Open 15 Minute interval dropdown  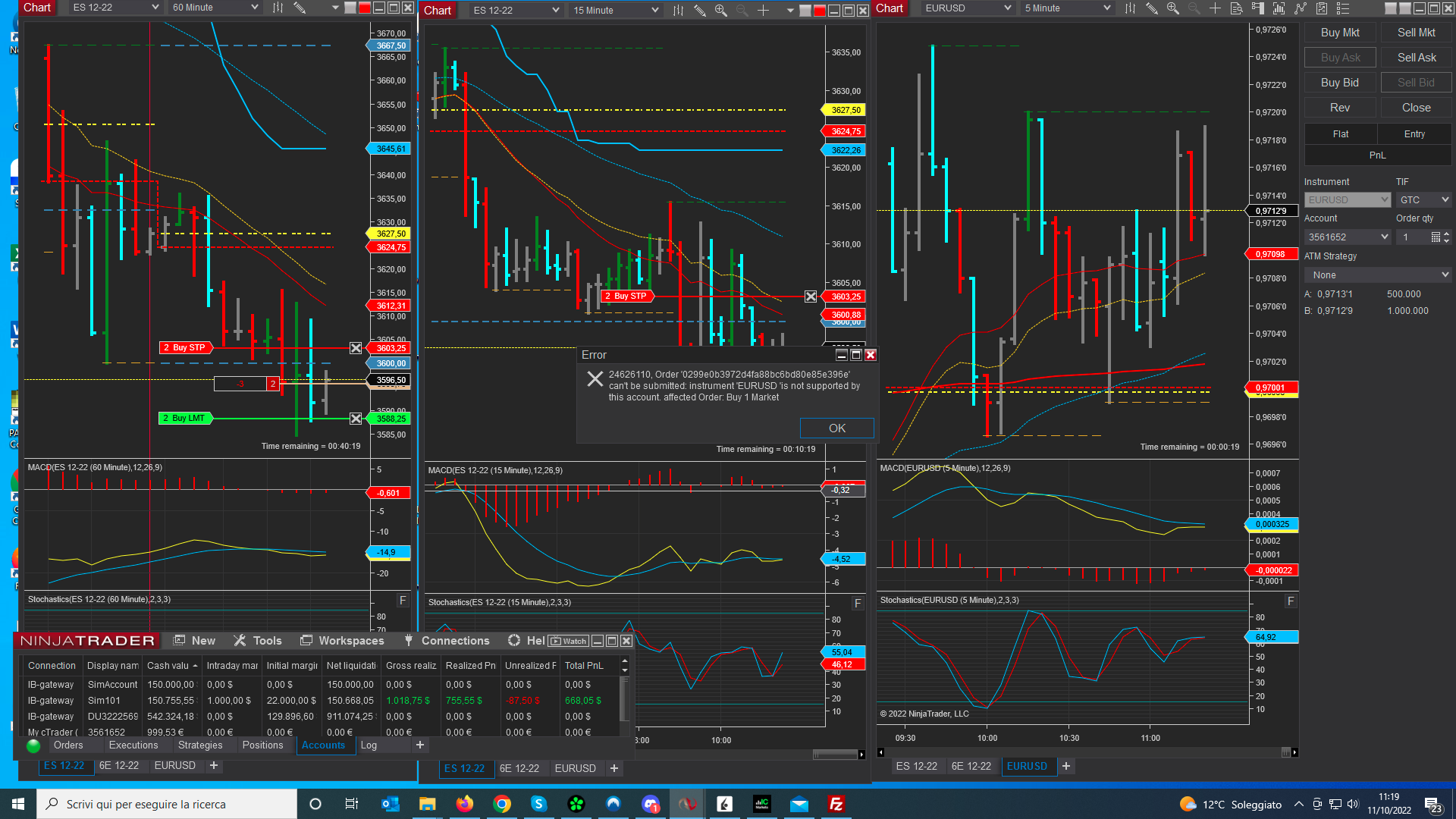point(616,11)
